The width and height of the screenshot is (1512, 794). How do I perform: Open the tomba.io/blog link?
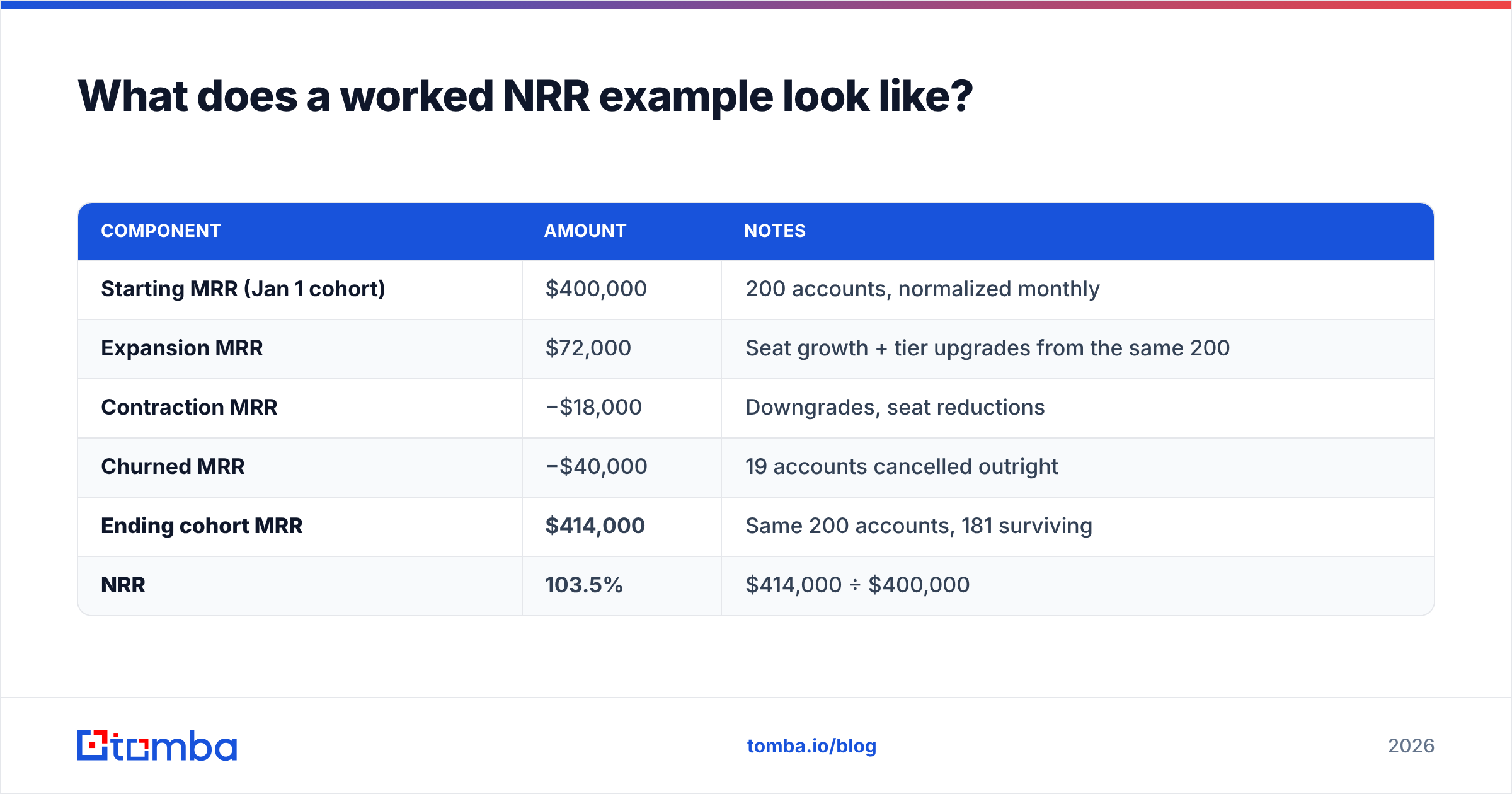tap(811, 746)
